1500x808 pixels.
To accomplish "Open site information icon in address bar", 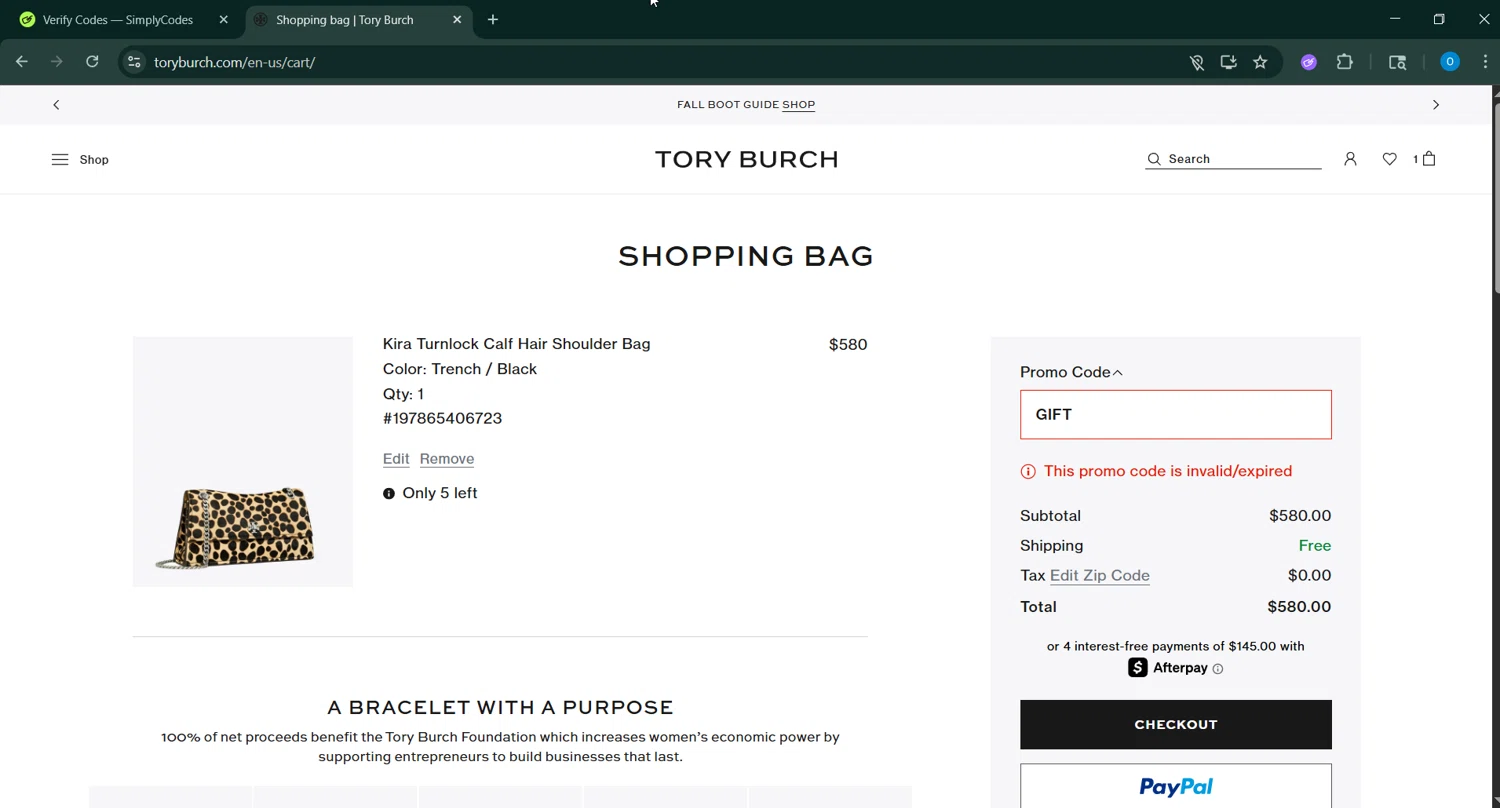I will (x=134, y=62).
